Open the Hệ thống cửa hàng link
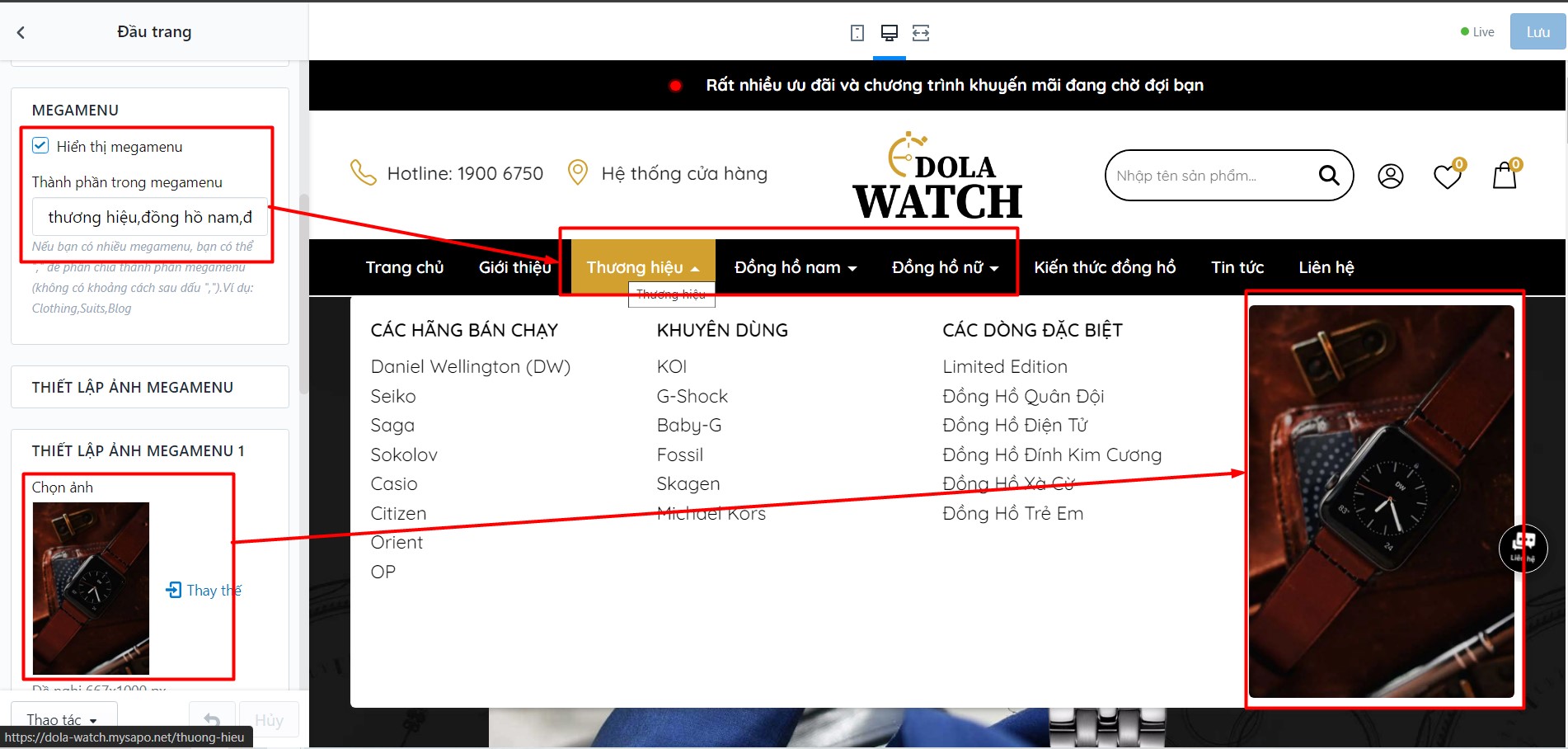This screenshot has width=1568, height=749. pyautogui.click(x=684, y=173)
